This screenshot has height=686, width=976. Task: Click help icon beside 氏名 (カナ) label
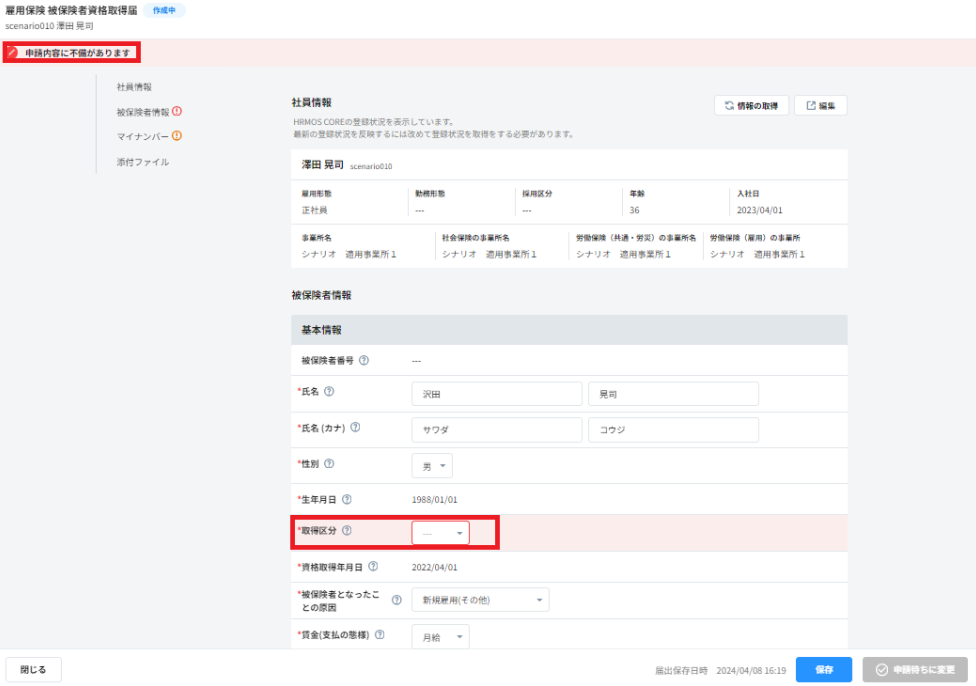tap(355, 427)
